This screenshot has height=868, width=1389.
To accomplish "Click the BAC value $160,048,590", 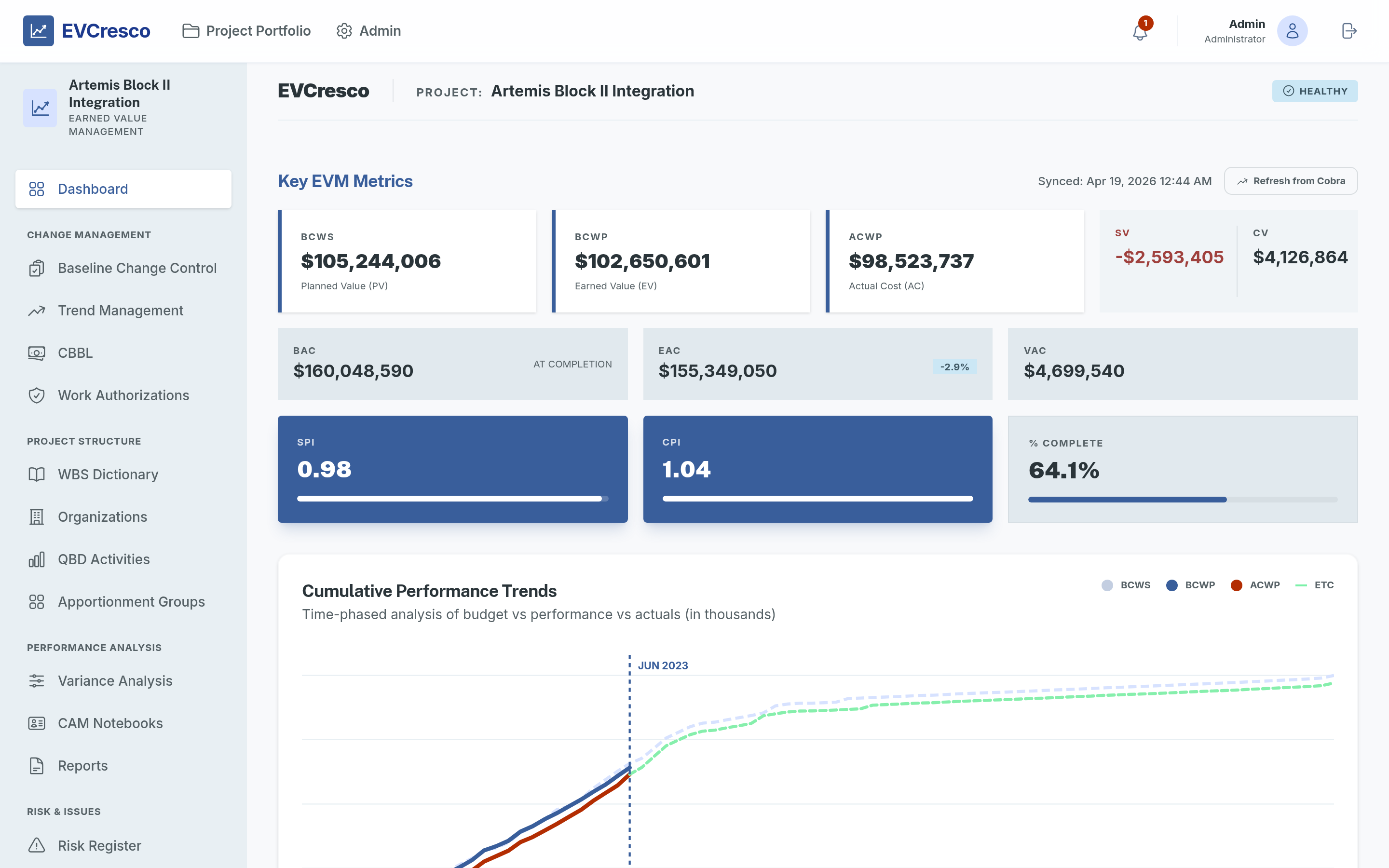I will tap(353, 371).
